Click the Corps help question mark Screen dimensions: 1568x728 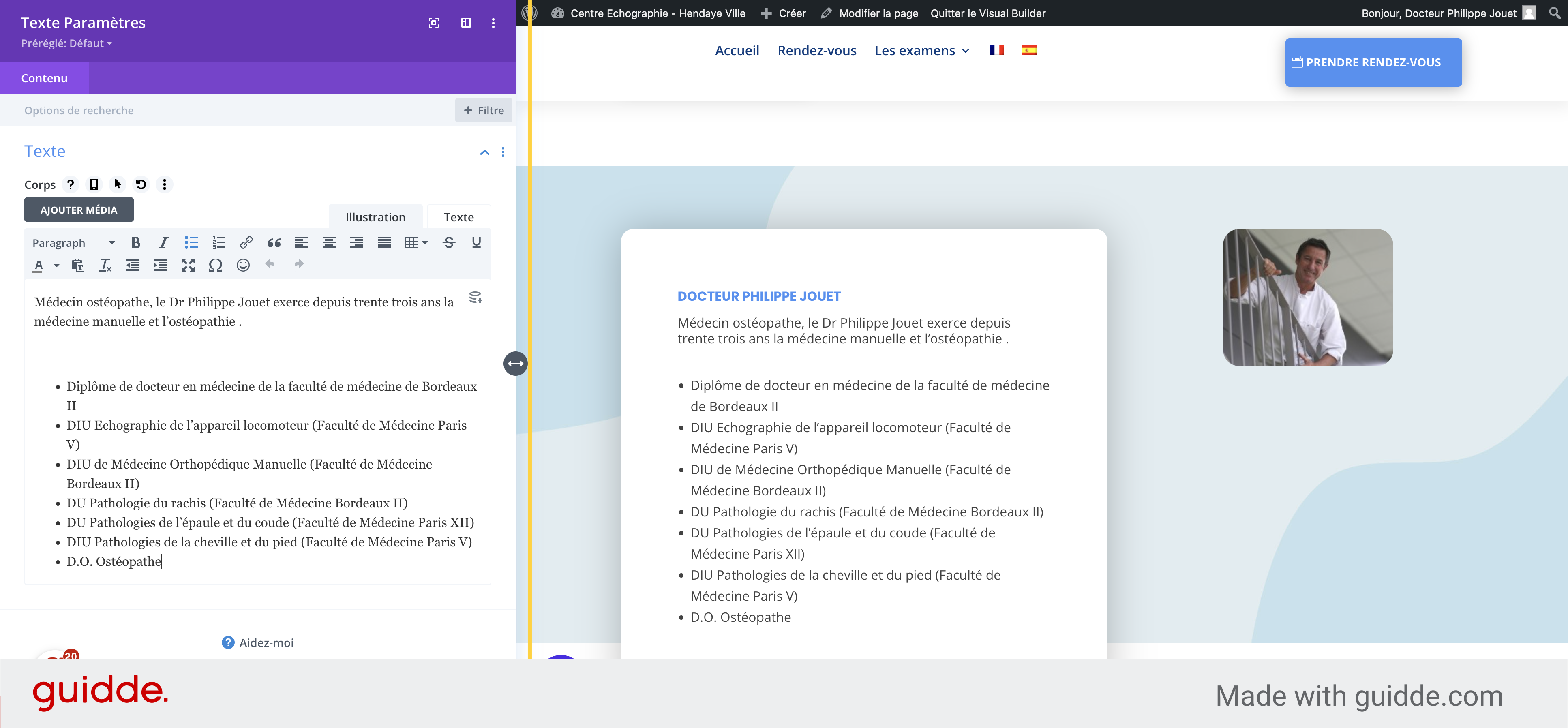(71, 184)
